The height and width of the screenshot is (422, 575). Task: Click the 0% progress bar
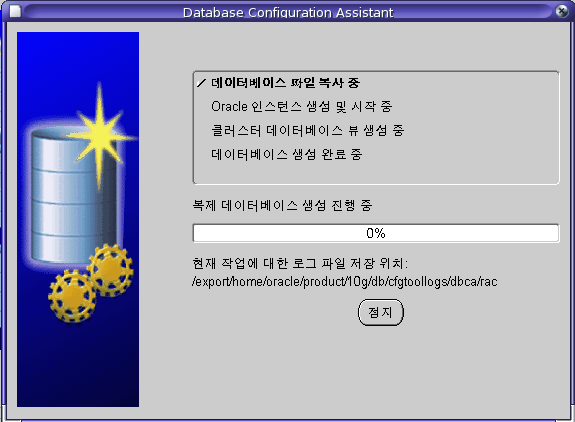[x=376, y=233]
